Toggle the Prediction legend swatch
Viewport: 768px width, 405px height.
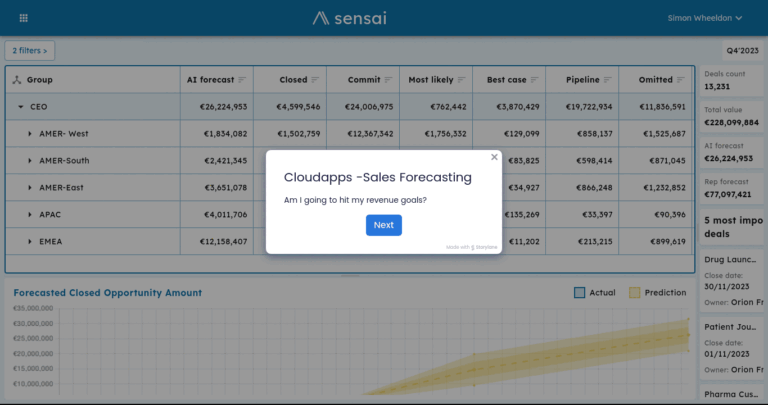[634, 293]
